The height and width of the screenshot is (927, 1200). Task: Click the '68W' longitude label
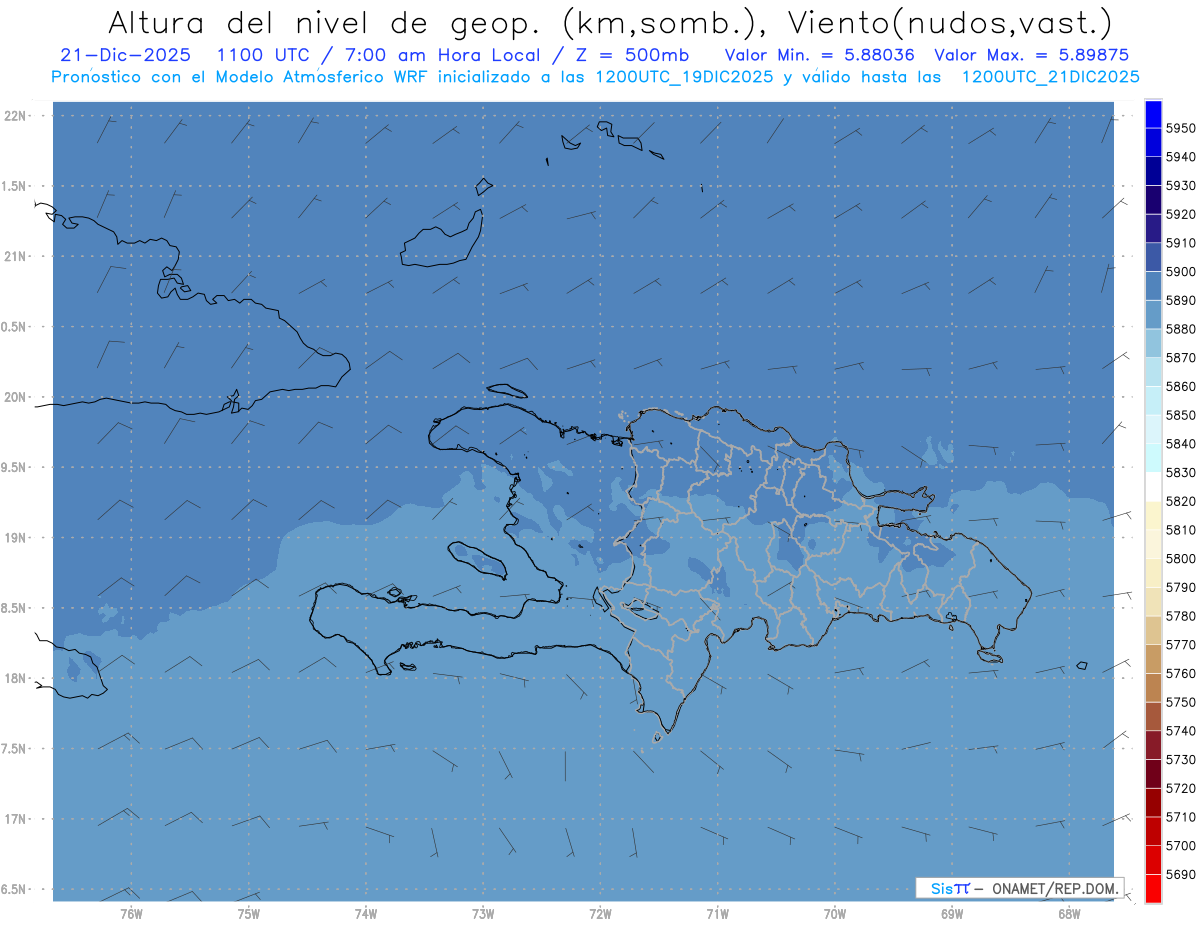1069,913
